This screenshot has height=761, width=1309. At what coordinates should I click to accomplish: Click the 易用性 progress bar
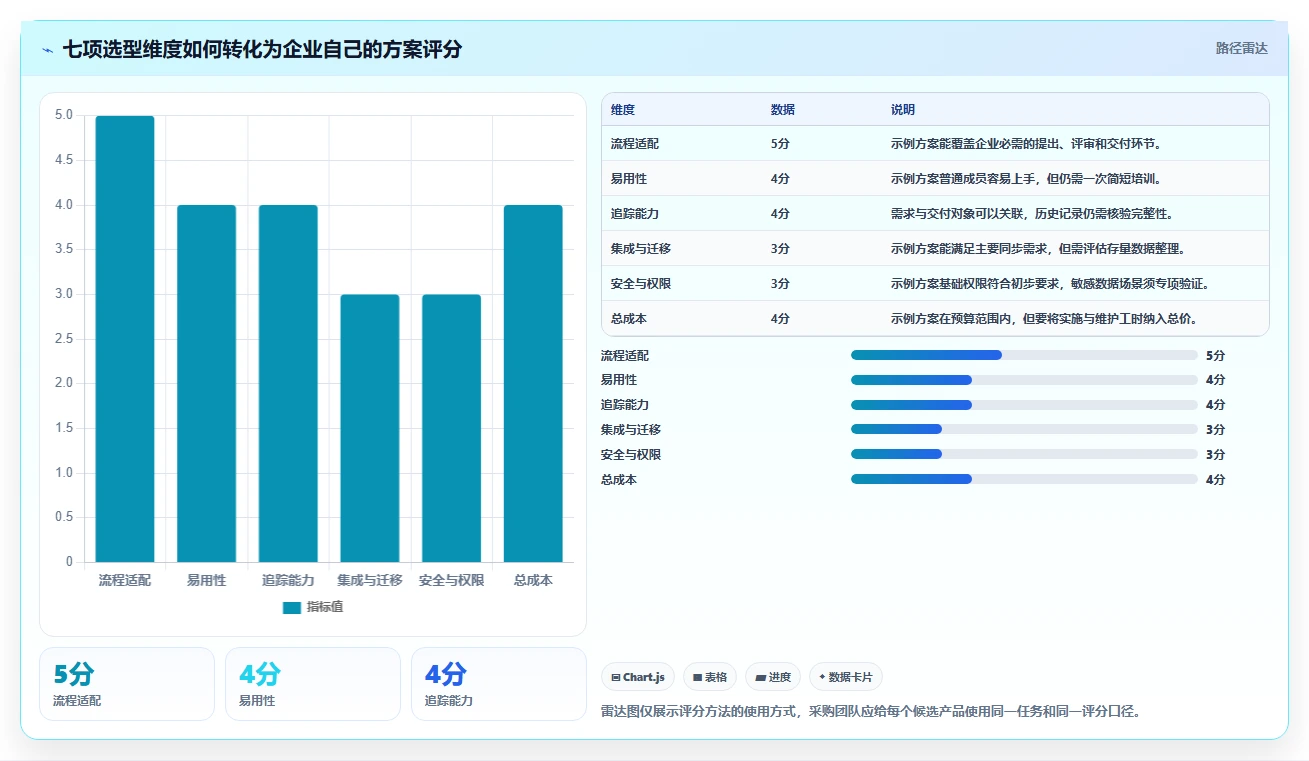(1024, 380)
